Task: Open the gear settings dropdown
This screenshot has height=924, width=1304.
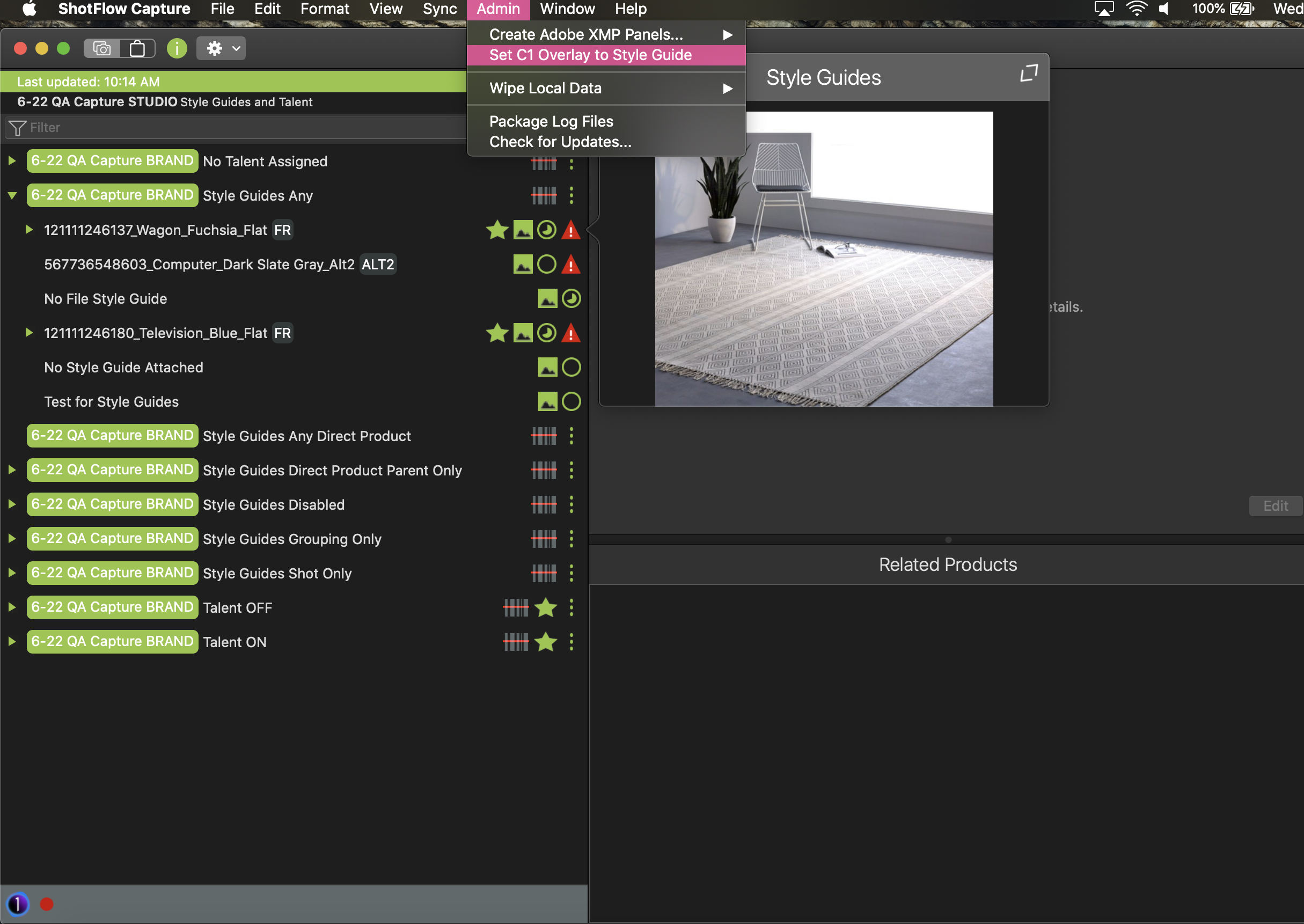Action: point(221,48)
